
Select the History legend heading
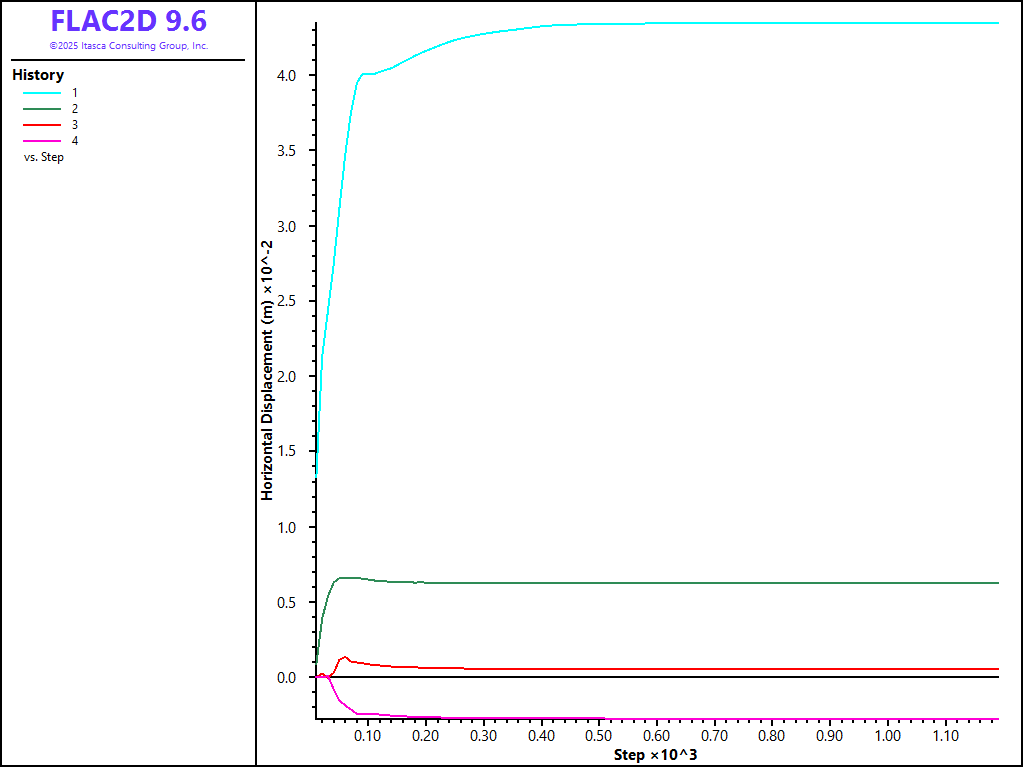[38, 75]
